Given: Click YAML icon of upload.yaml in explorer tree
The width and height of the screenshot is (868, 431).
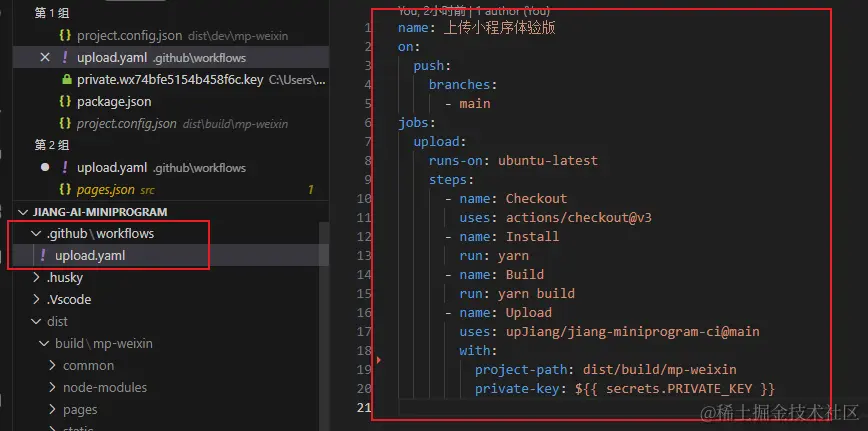Looking at the screenshot, I should click(43, 256).
